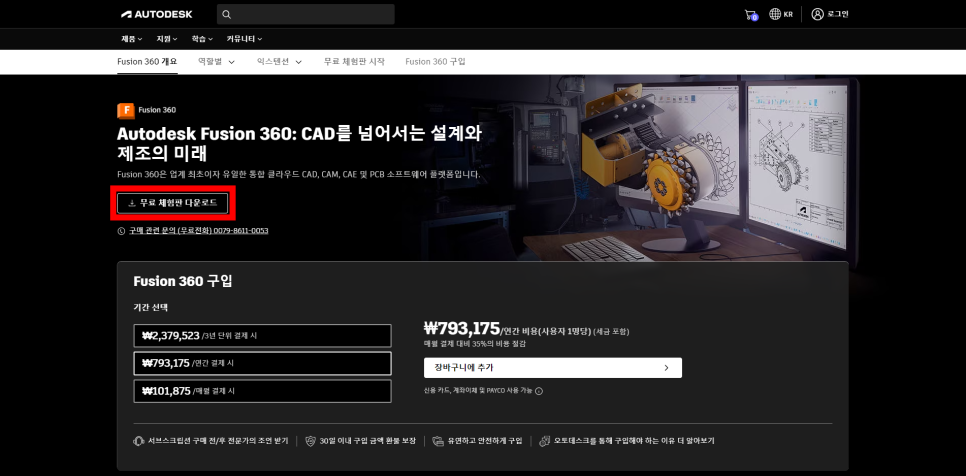Open the 커뮤니티 dropdown menu
This screenshot has height=476, width=966.
coord(244,39)
